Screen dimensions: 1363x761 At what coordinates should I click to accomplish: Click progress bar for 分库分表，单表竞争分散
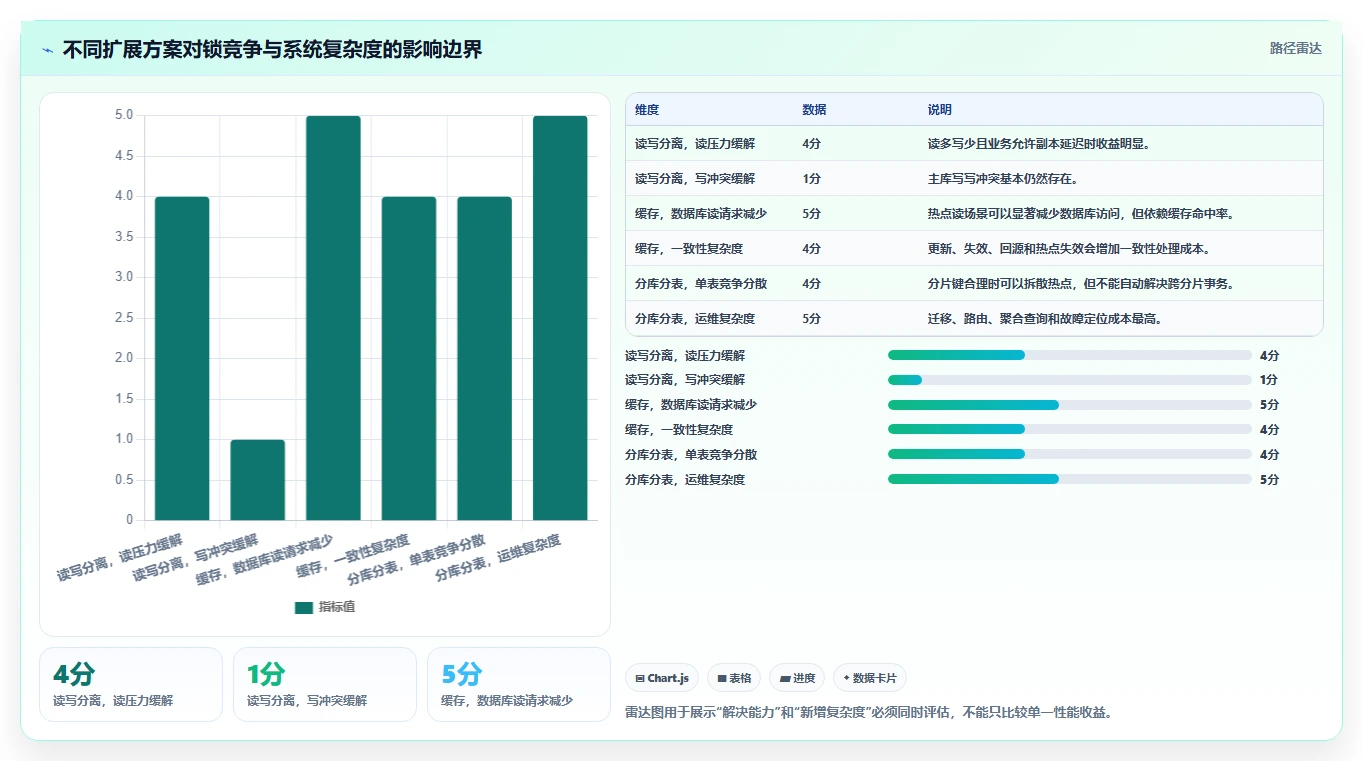[1070, 454]
